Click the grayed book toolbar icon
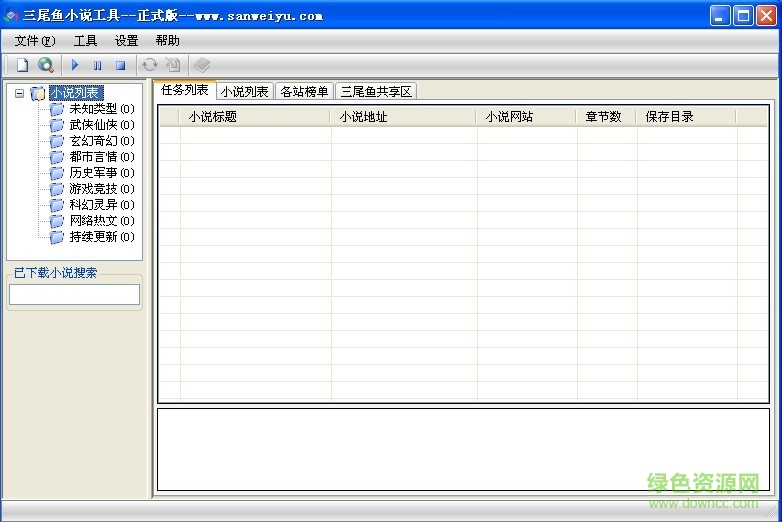 [202, 65]
